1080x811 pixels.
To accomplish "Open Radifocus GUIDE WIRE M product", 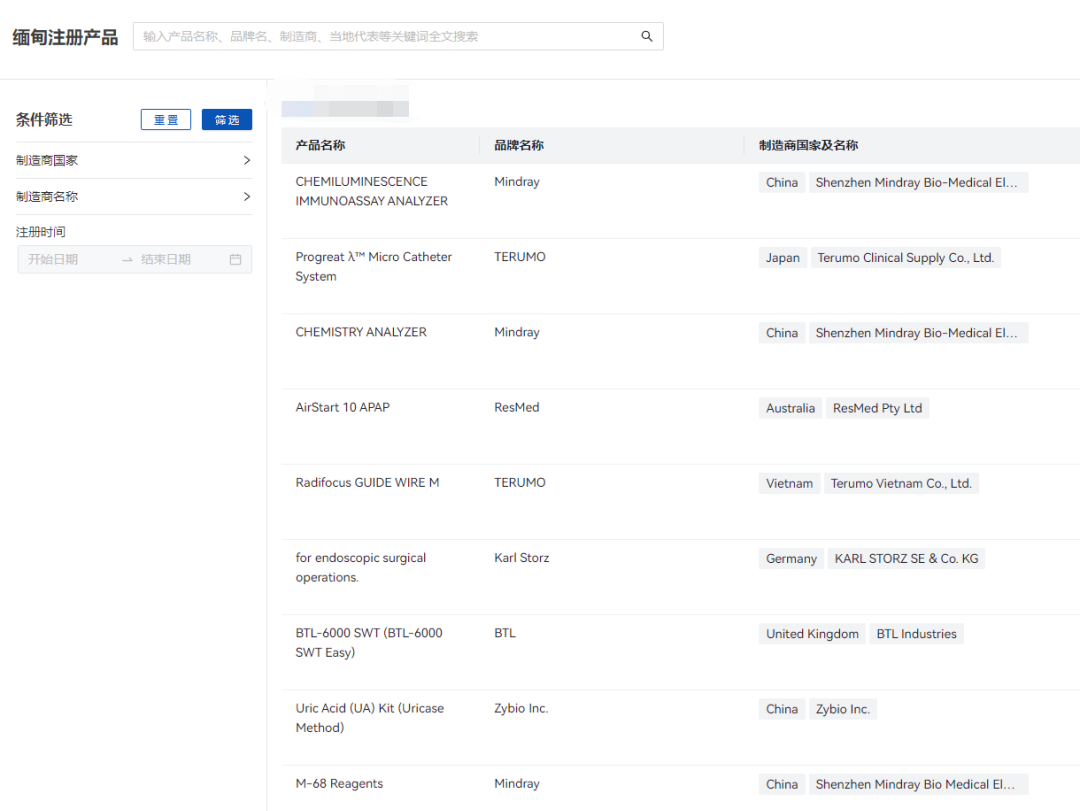I will (367, 482).
